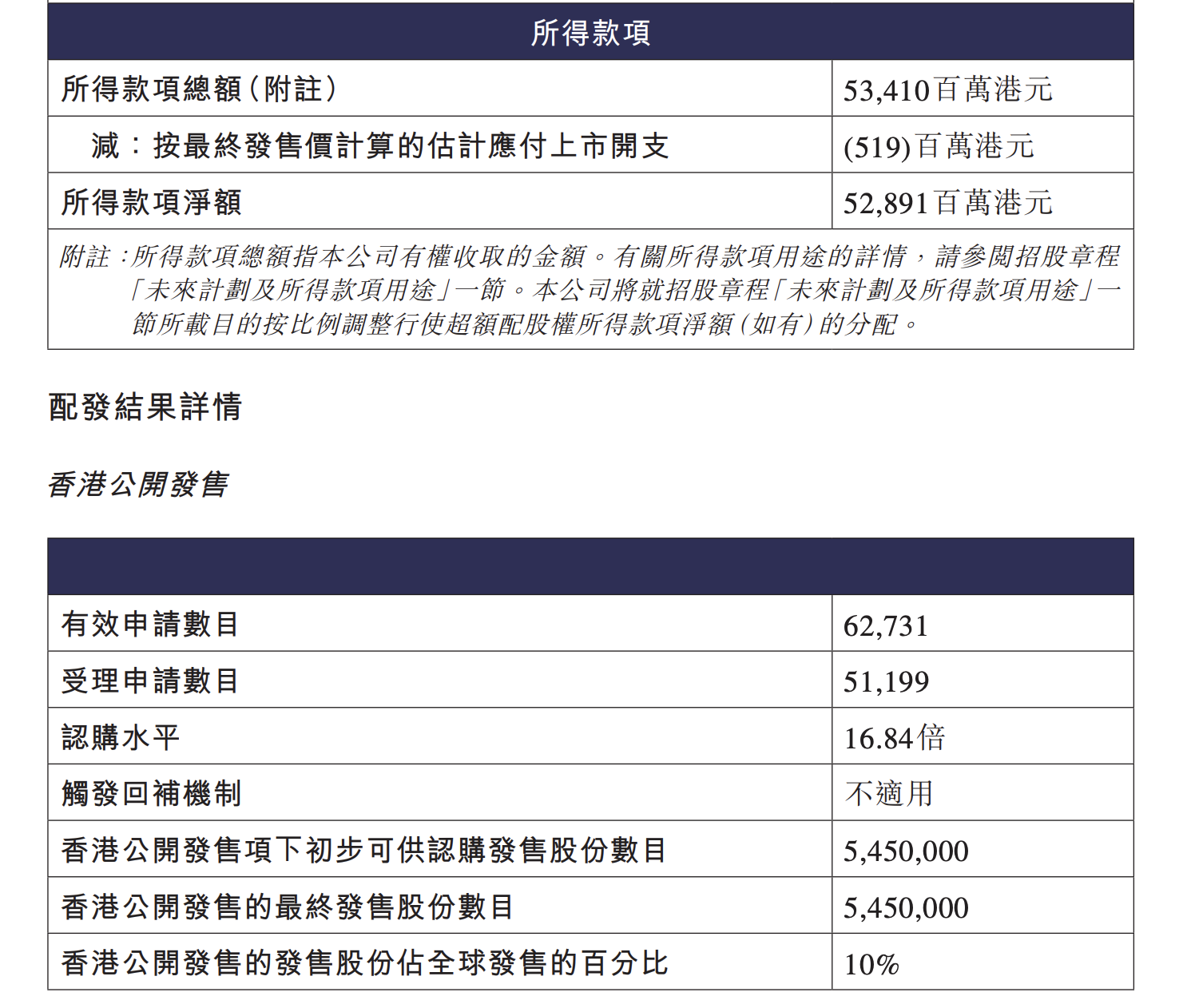Select the 所得款項總額(附註) row label
Screen dimensions: 1187x1008
(199, 89)
